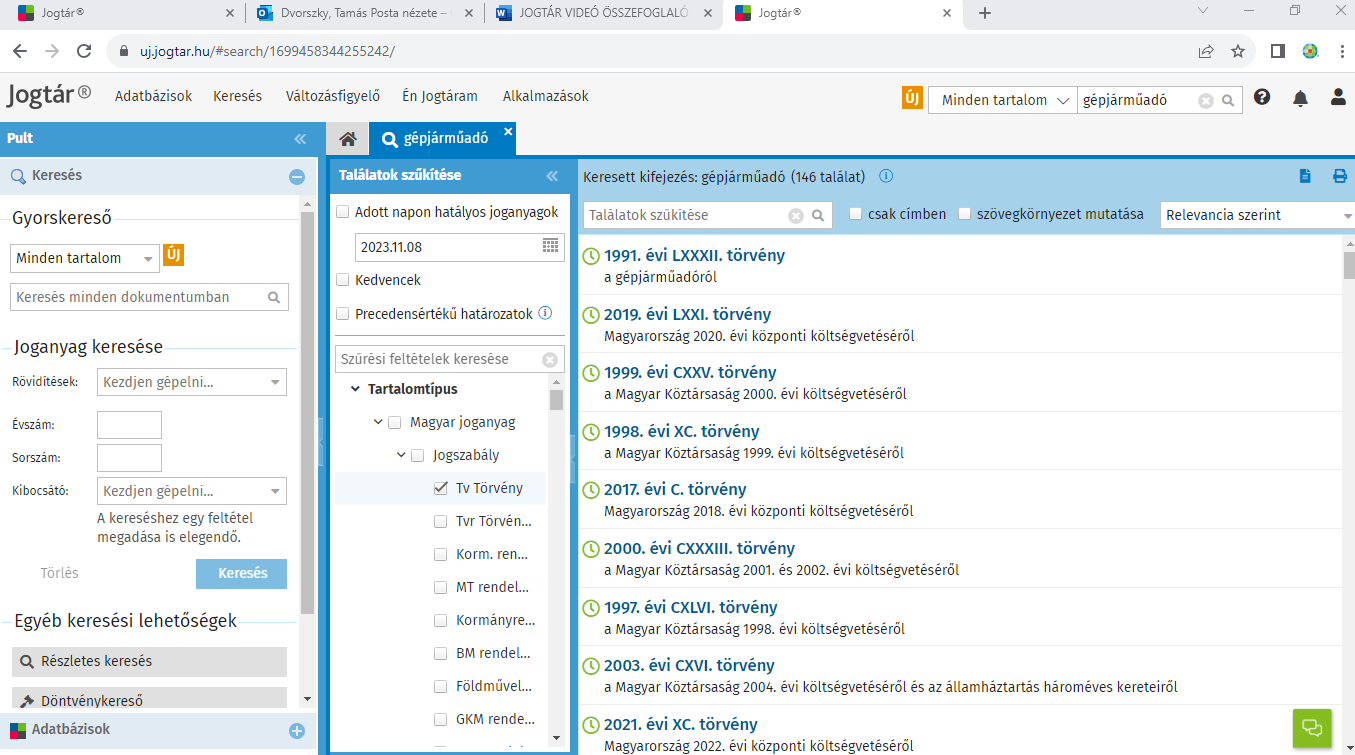Click the Évszám input field

129,425
